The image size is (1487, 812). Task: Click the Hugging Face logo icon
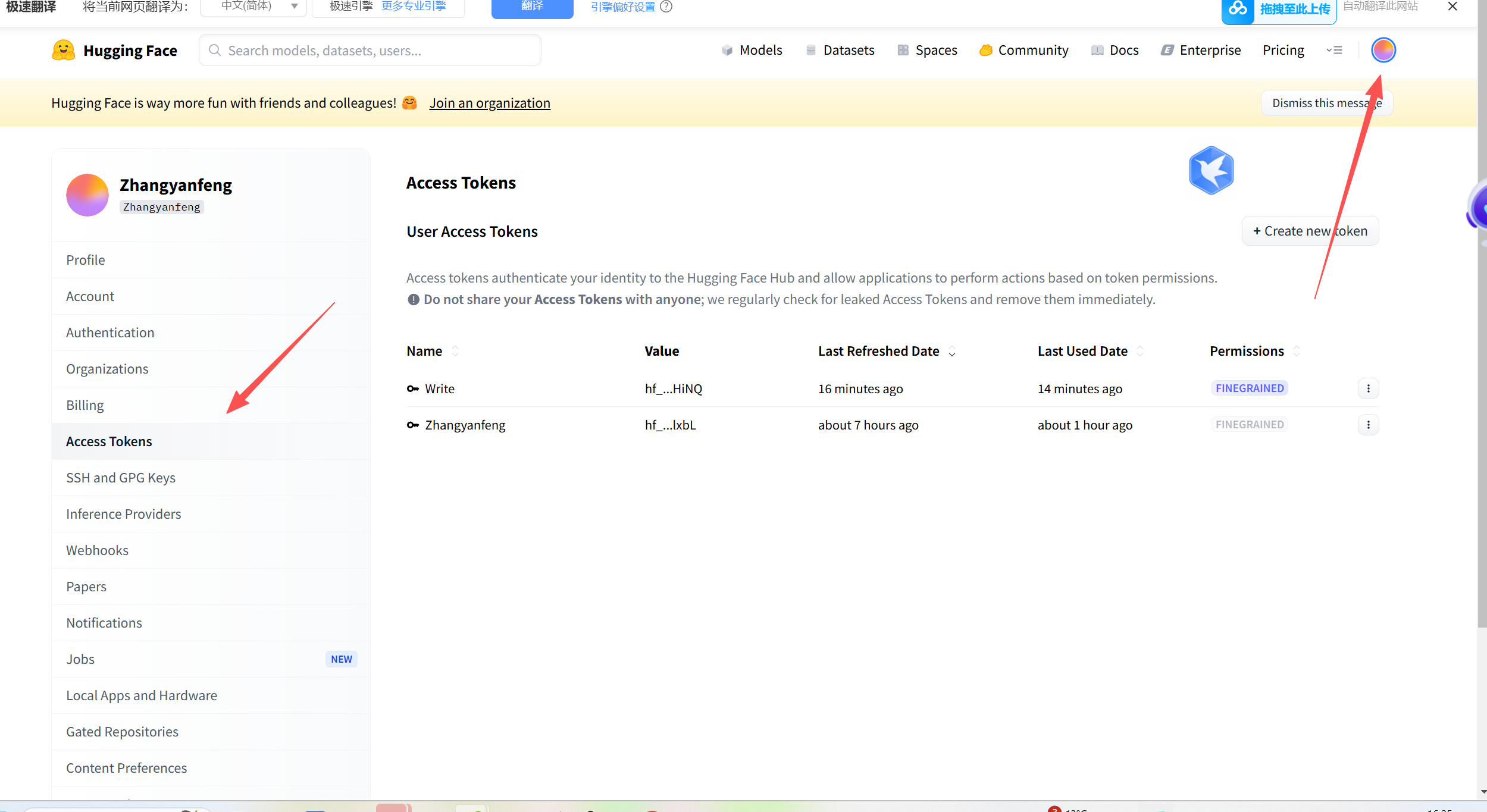(63, 51)
